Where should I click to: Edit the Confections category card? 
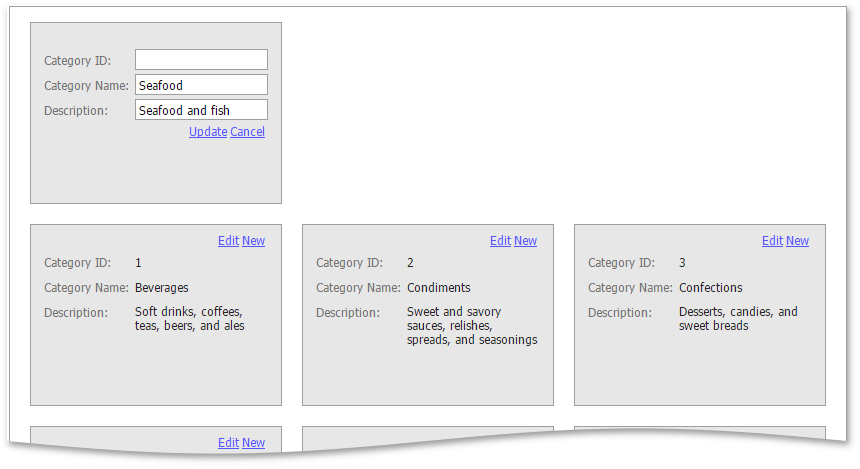pos(772,241)
